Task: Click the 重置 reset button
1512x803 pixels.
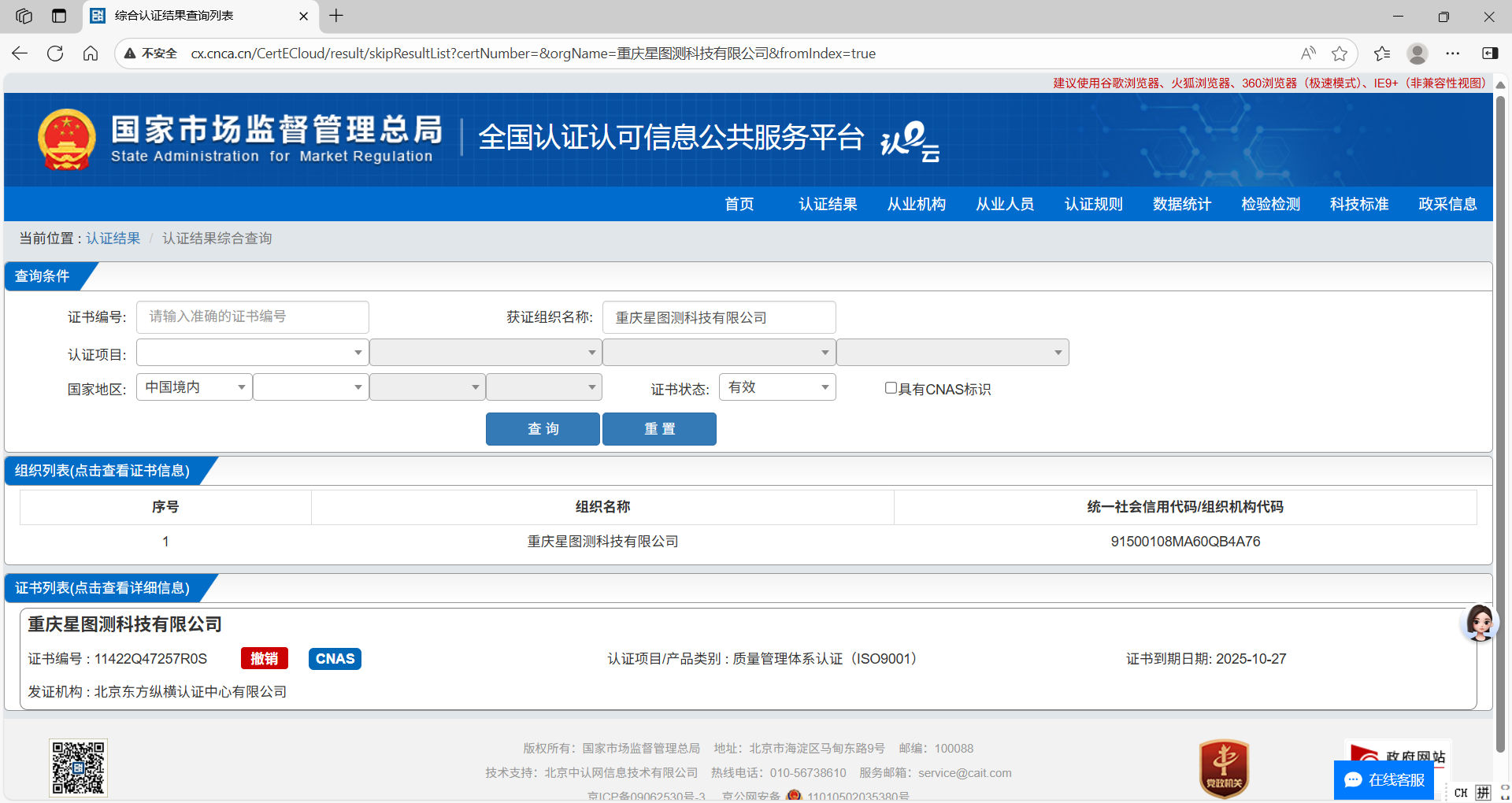Action: (659, 429)
